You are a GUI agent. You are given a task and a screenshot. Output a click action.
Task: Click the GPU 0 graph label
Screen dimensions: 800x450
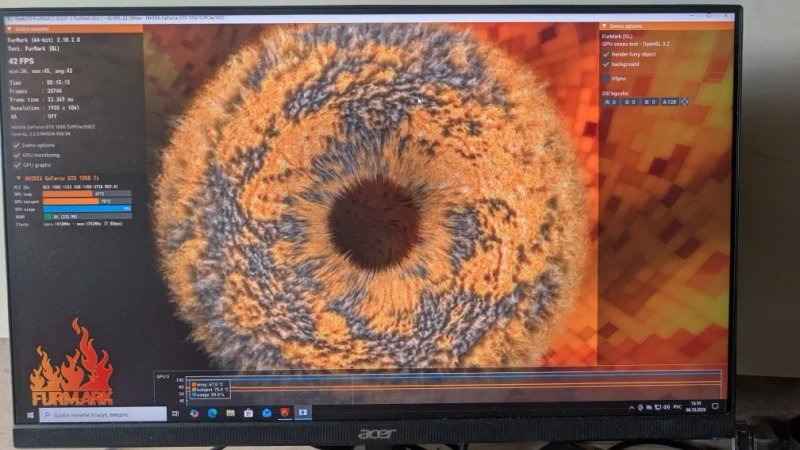163,377
